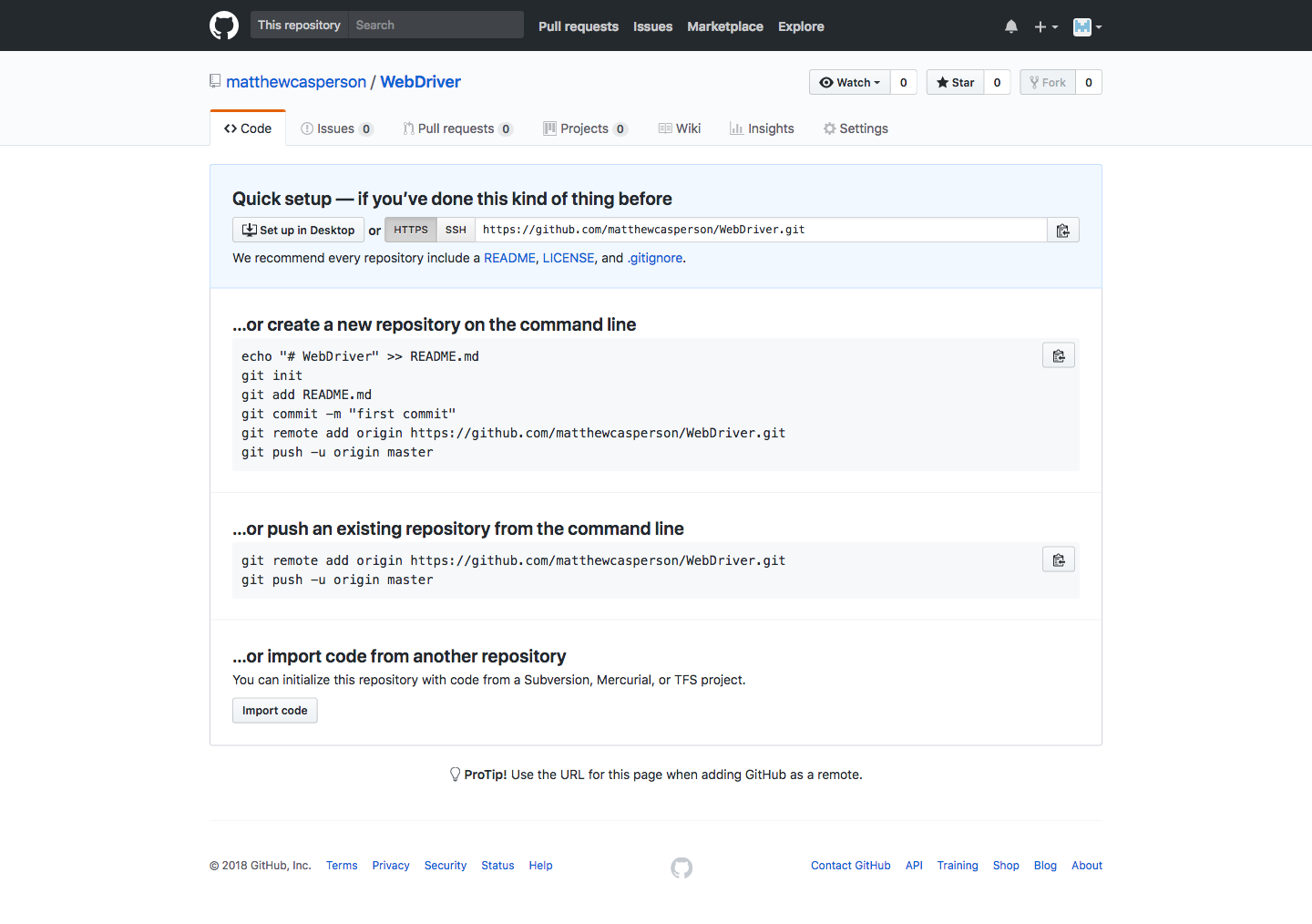Star the WebDriver repository
The image size is (1312, 924).
coord(955,82)
